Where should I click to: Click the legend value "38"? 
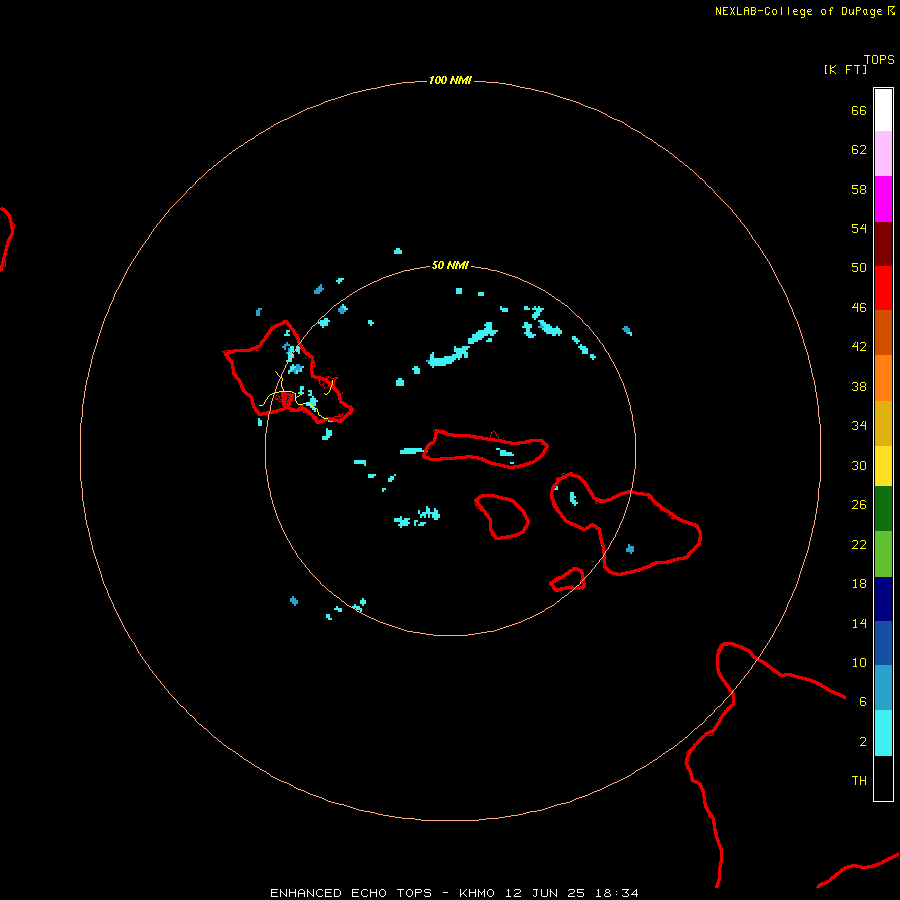click(x=859, y=387)
